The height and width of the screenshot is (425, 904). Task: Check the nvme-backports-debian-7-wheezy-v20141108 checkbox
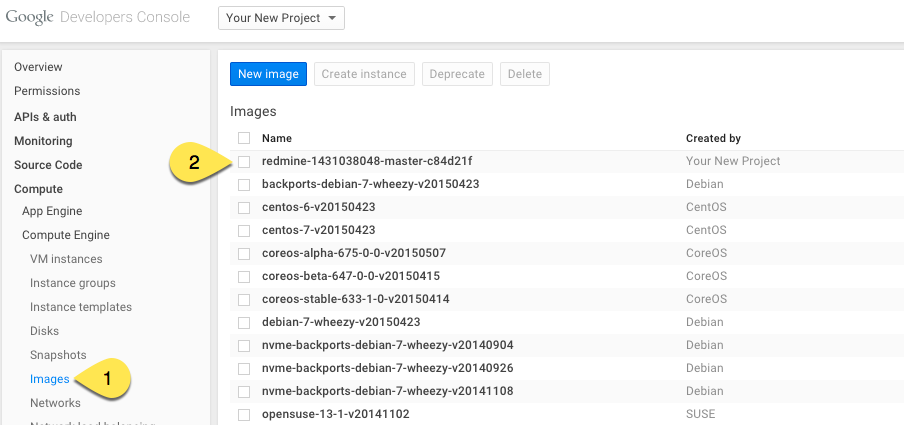(x=244, y=392)
